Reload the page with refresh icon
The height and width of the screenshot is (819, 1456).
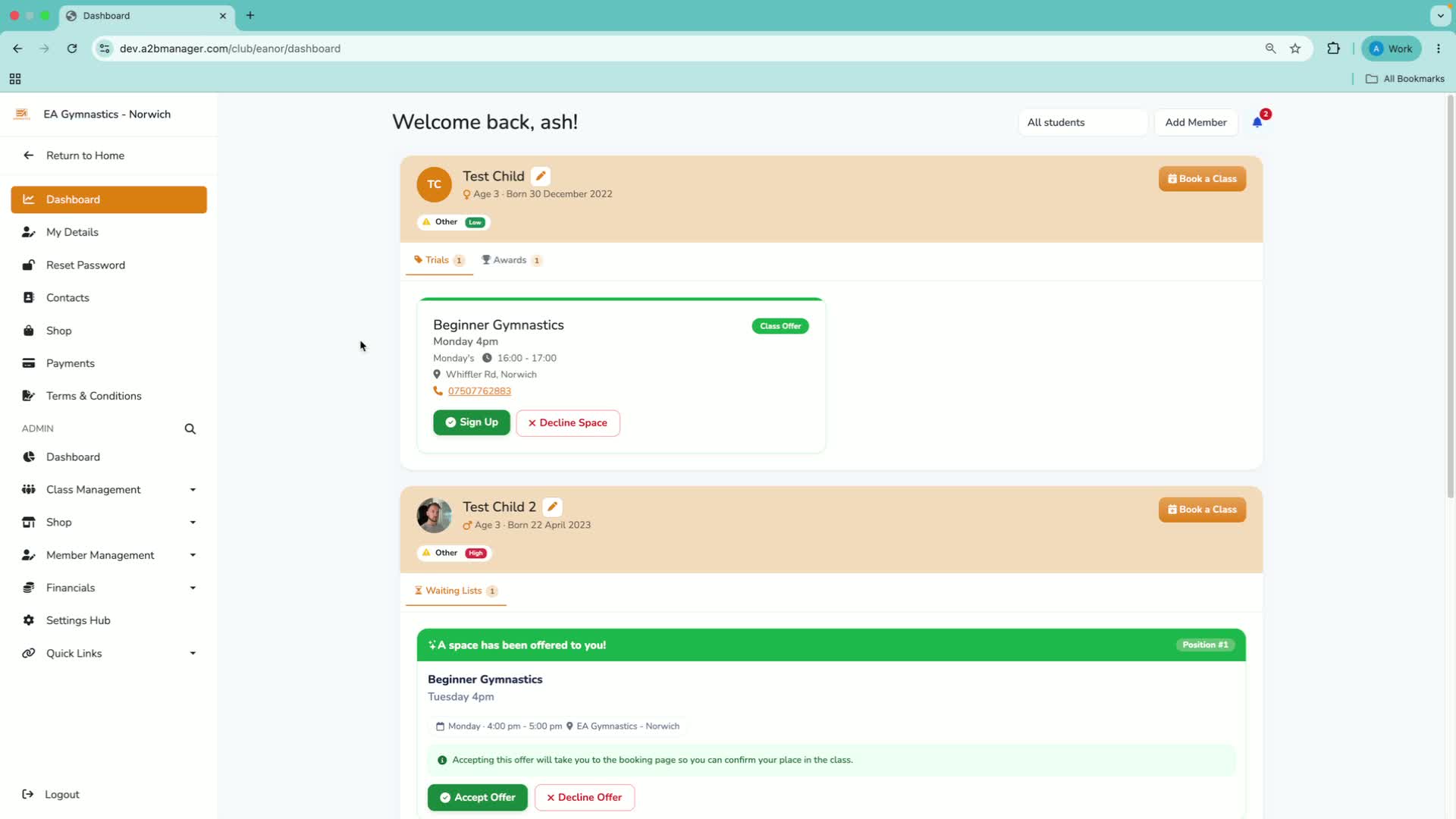[72, 49]
